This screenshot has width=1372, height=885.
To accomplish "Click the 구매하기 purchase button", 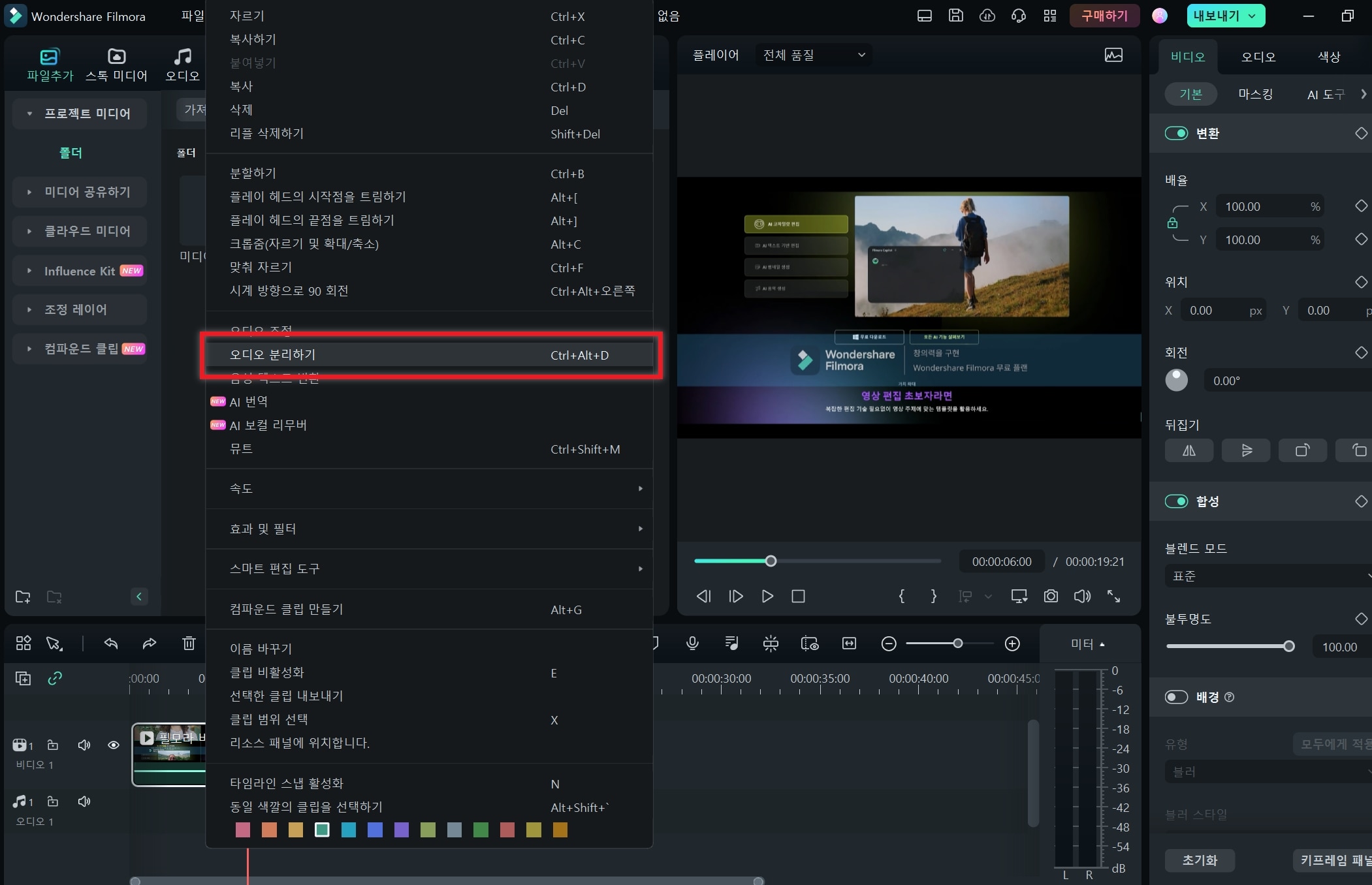I will pos(1104,16).
